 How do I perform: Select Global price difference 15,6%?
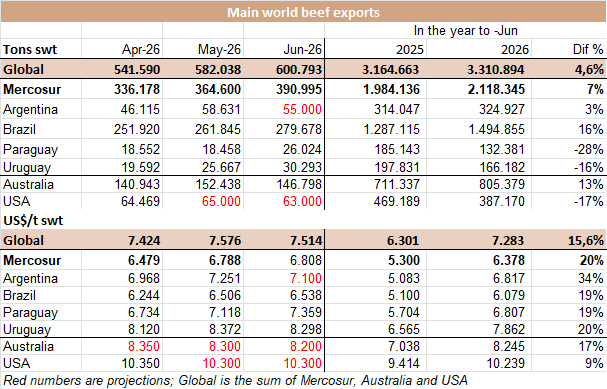[x=586, y=241]
